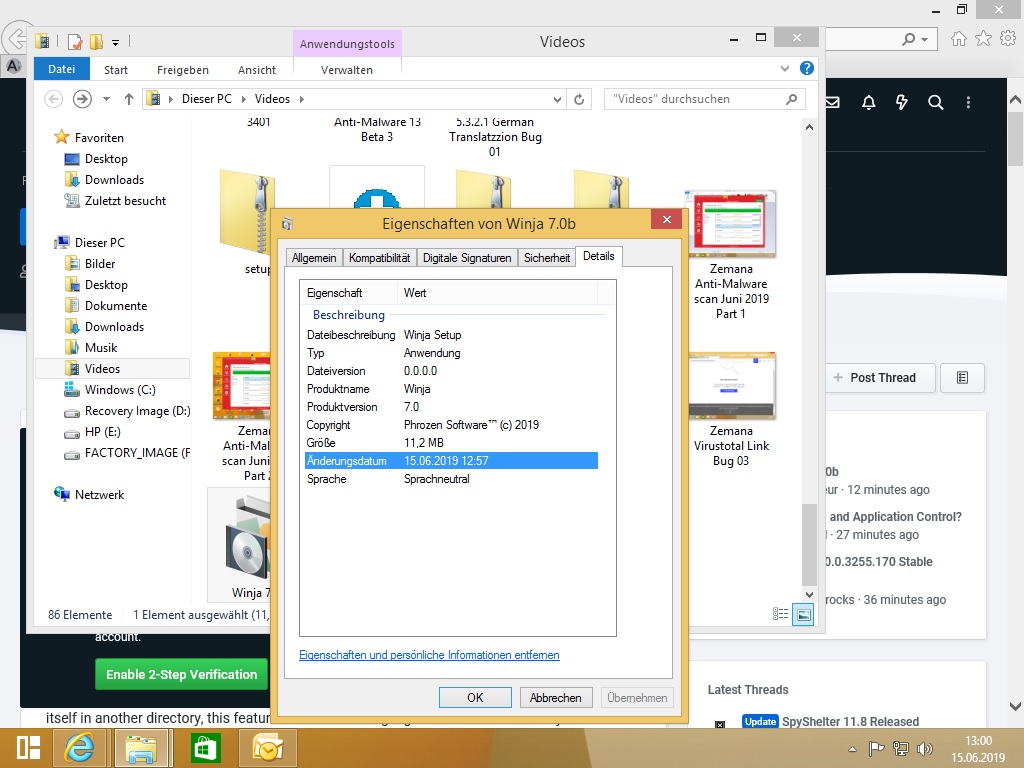Click the forum notification bell icon

[x=868, y=102]
